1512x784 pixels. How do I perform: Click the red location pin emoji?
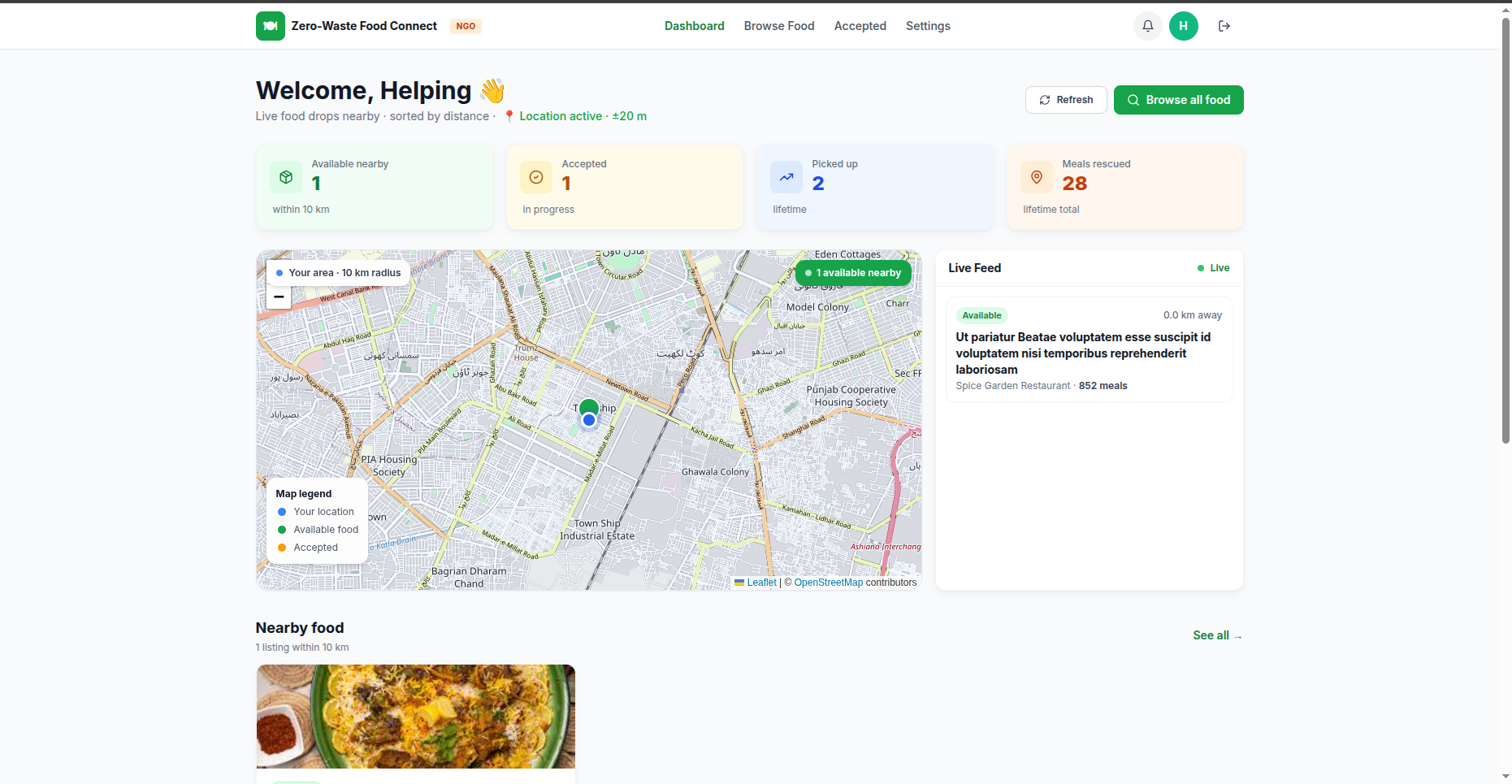pos(509,116)
